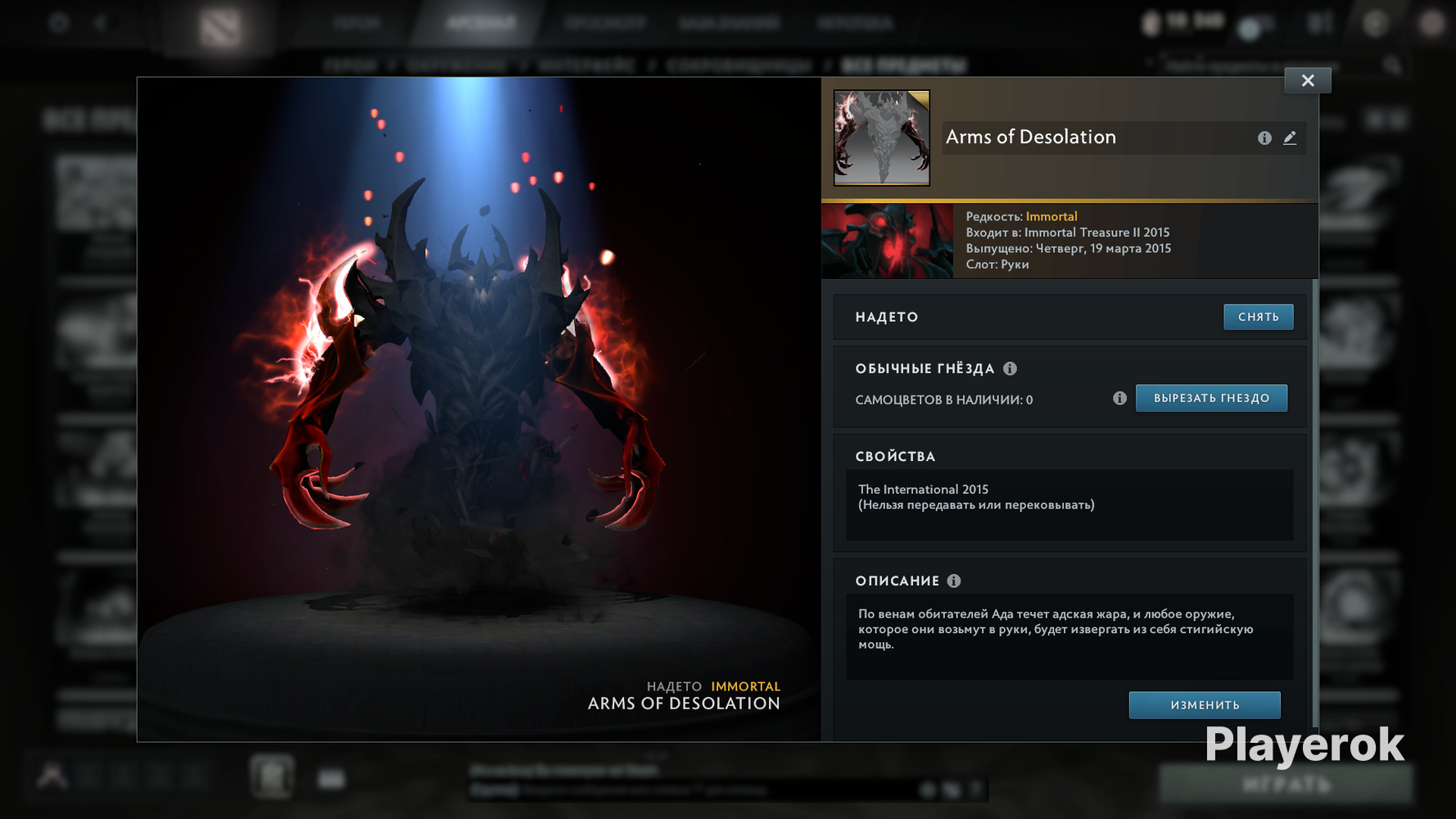Click the info icon beside the item name
This screenshot has width=1456, height=819.
(1264, 138)
